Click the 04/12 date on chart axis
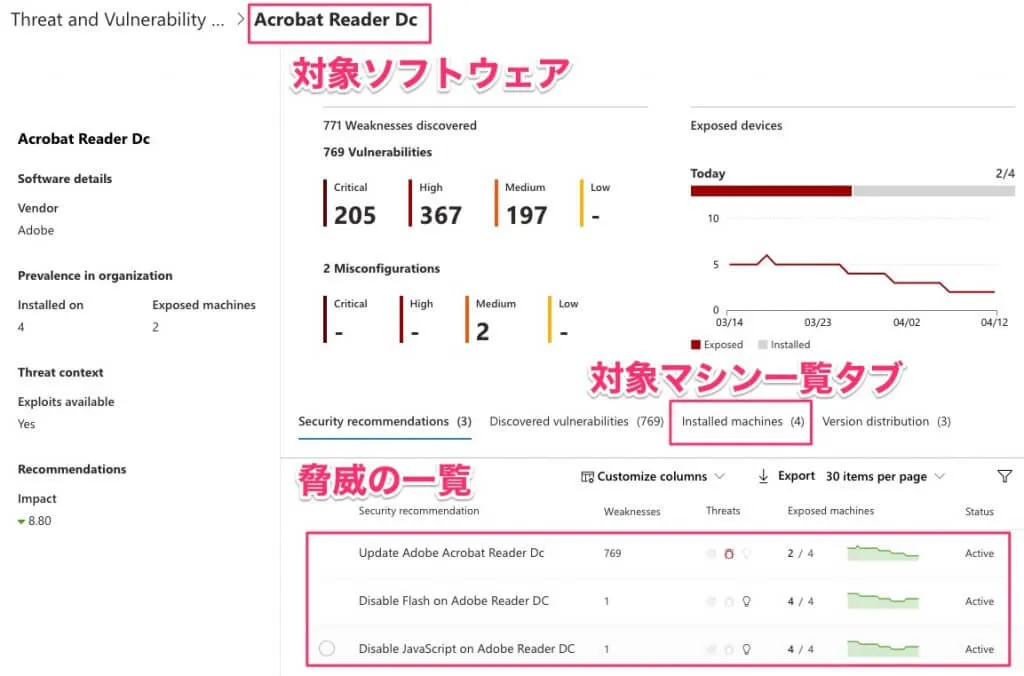The height and width of the screenshot is (676, 1024). coord(994,323)
